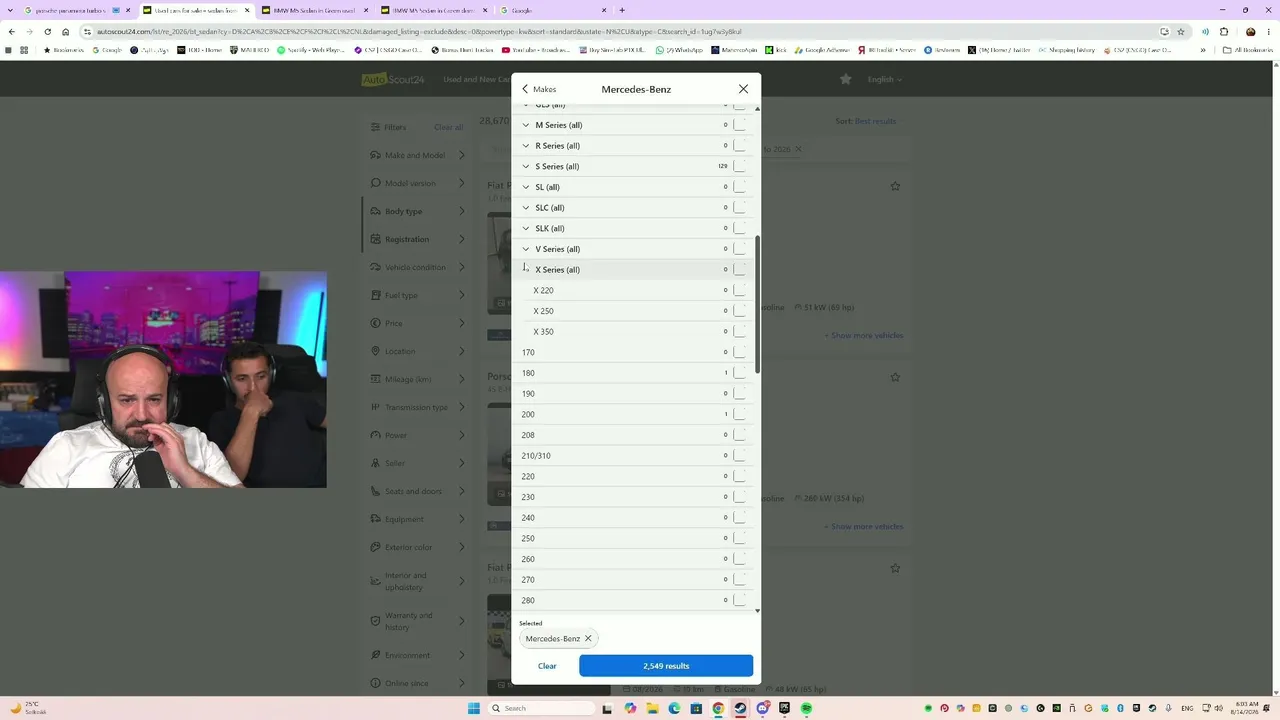The width and height of the screenshot is (1280, 720).
Task: Open Spotify from the taskbar
Action: point(806,708)
